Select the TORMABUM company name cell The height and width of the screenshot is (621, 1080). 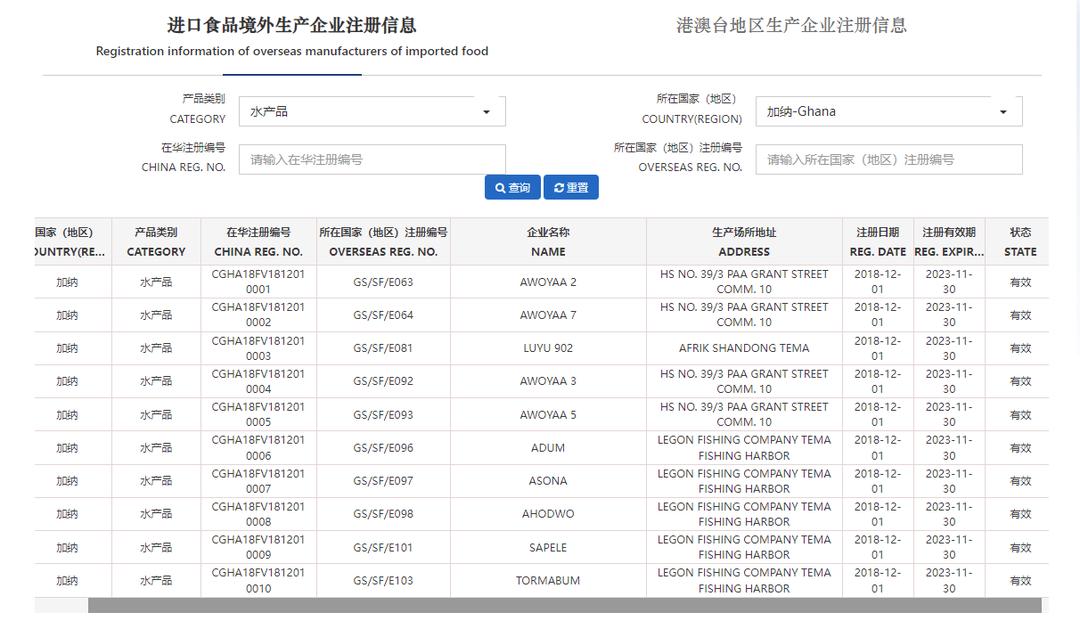pos(548,581)
